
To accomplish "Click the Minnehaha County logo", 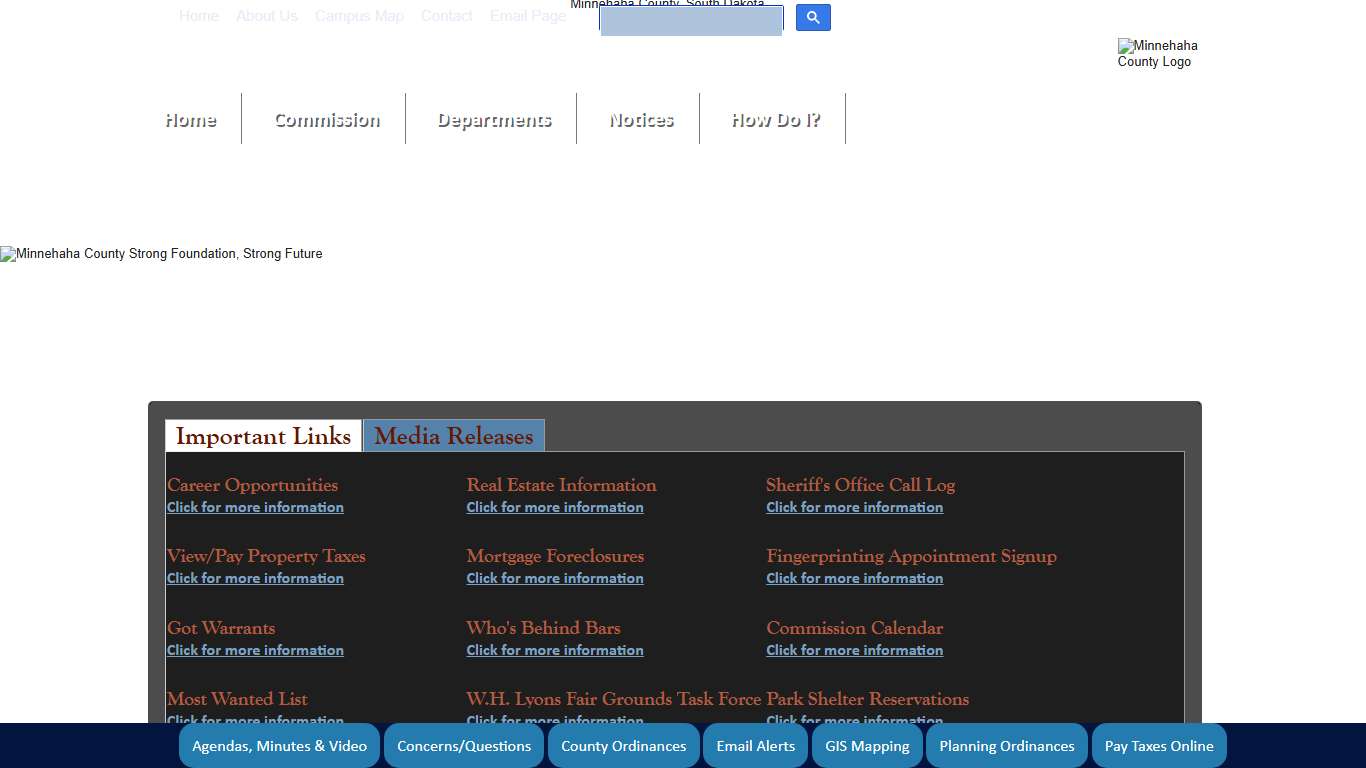I will pyautogui.click(x=1157, y=53).
